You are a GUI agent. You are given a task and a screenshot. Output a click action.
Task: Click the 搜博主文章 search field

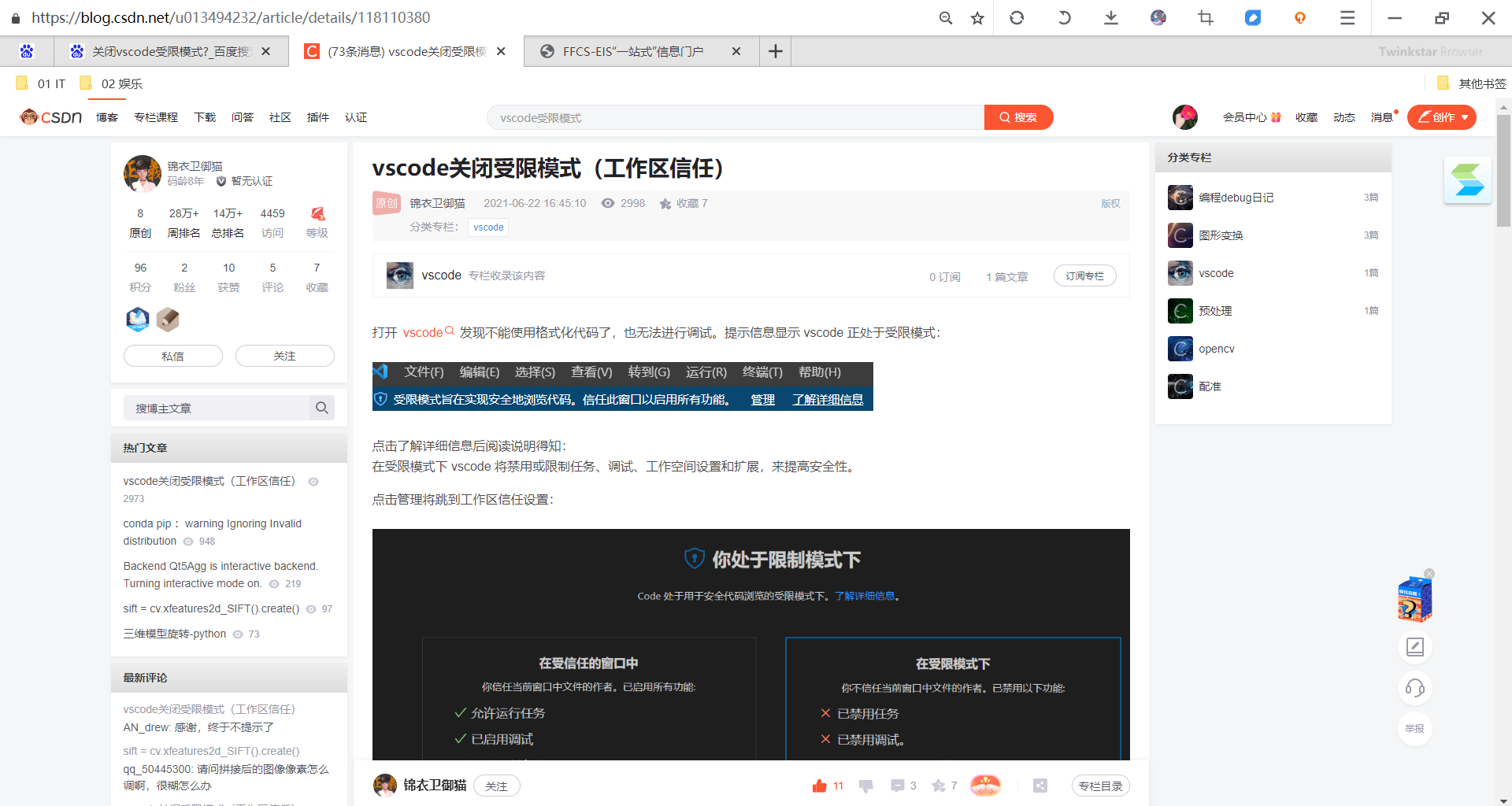tap(217, 408)
